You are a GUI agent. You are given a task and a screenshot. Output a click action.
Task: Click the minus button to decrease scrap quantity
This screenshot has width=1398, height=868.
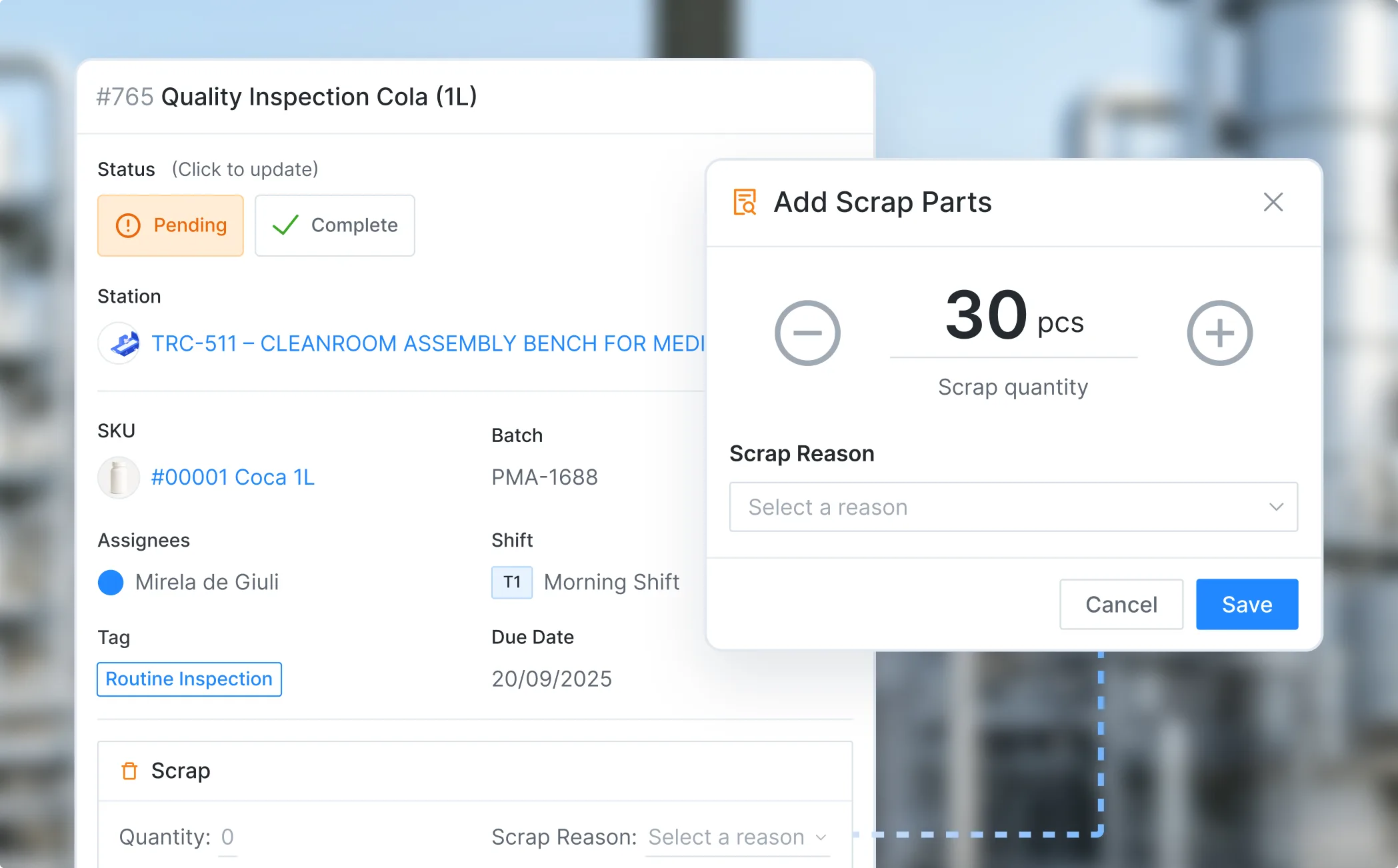pyautogui.click(x=807, y=333)
